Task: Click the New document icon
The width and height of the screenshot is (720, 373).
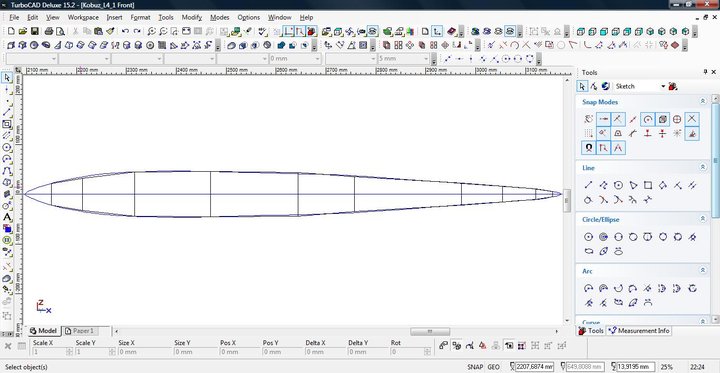Action: 11,31
